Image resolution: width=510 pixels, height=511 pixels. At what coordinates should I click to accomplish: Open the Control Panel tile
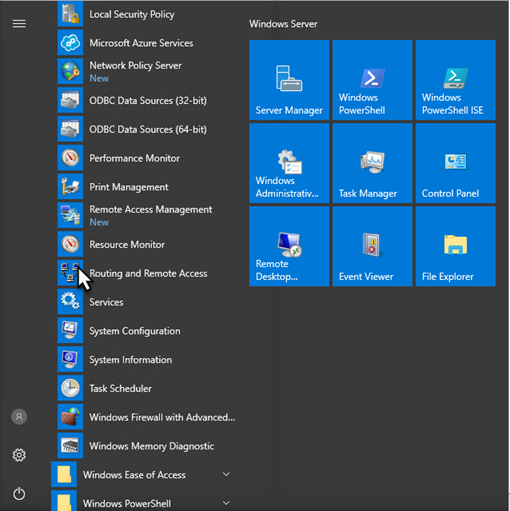click(x=455, y=163)
